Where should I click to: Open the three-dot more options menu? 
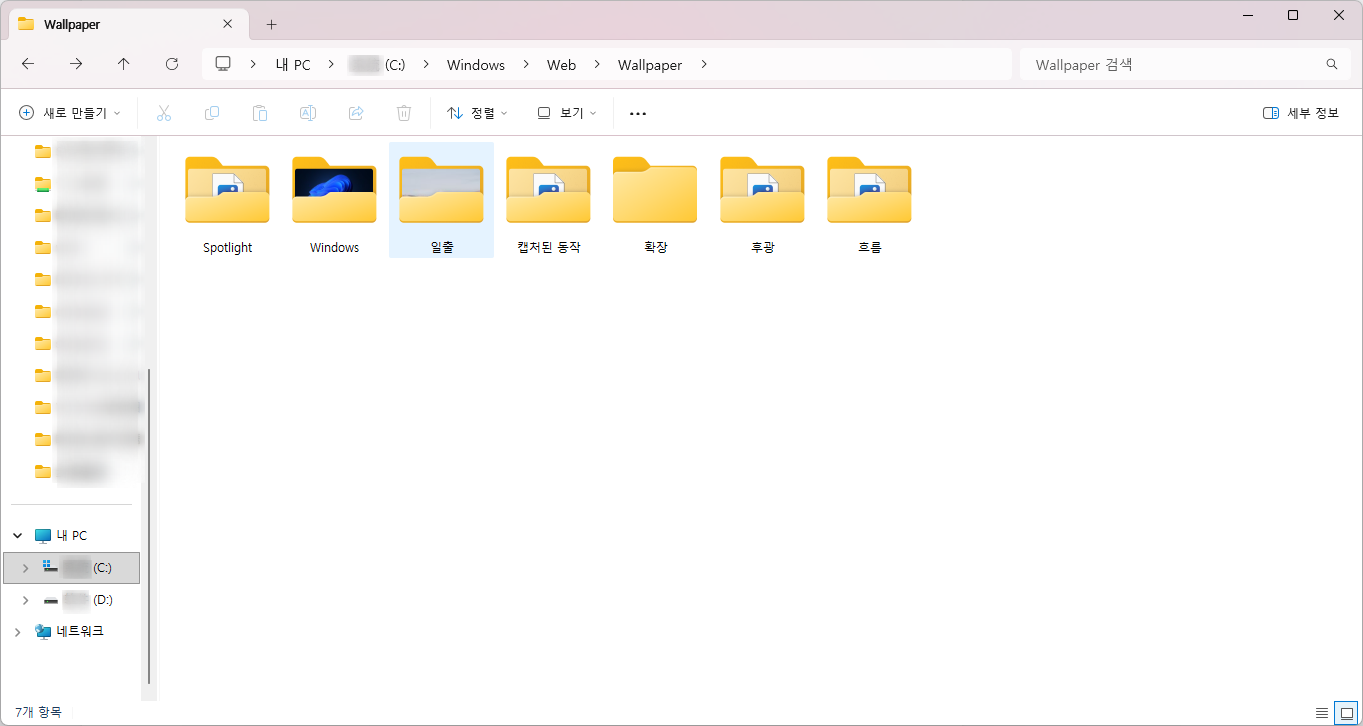click(x=638, y=113)
